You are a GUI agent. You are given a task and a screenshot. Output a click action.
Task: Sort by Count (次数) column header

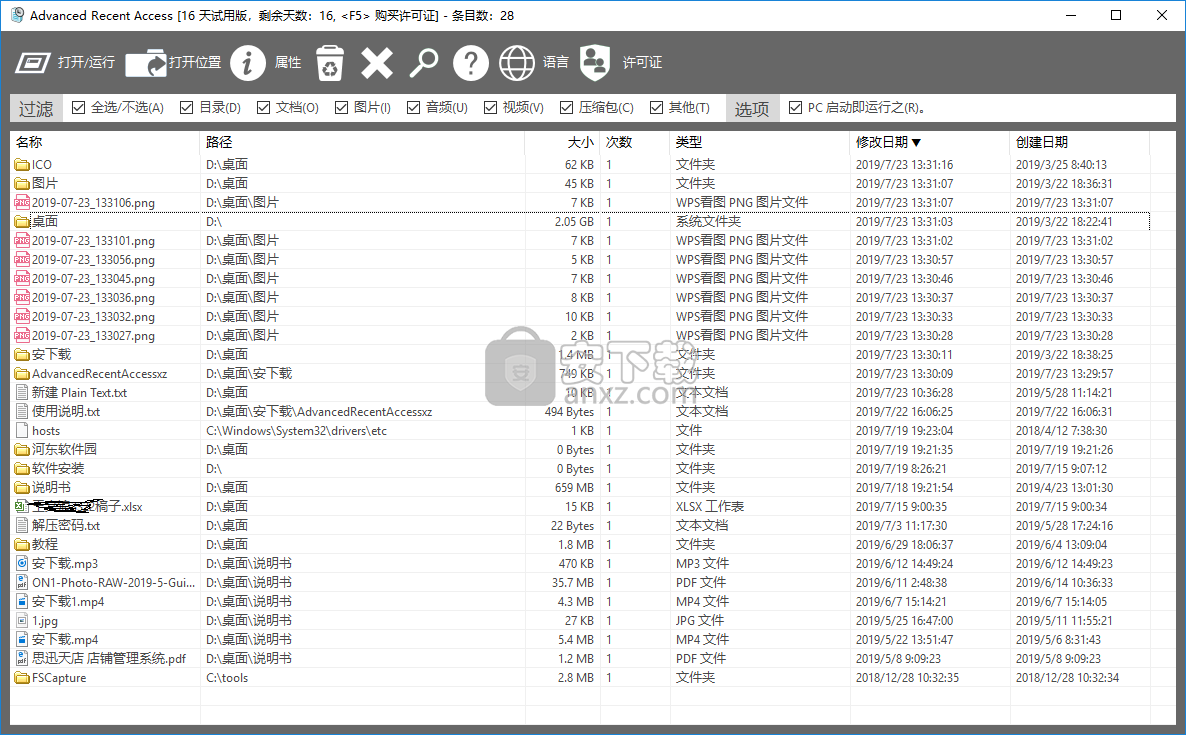tap(635, 142)
